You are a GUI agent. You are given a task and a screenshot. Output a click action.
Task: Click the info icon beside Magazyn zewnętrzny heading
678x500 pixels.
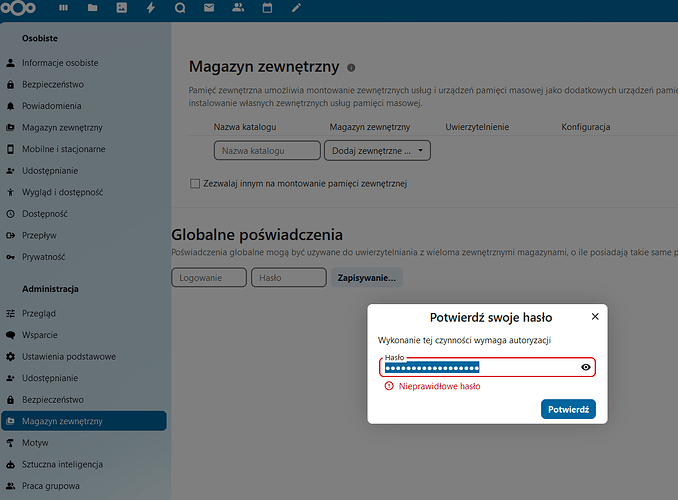351,67
